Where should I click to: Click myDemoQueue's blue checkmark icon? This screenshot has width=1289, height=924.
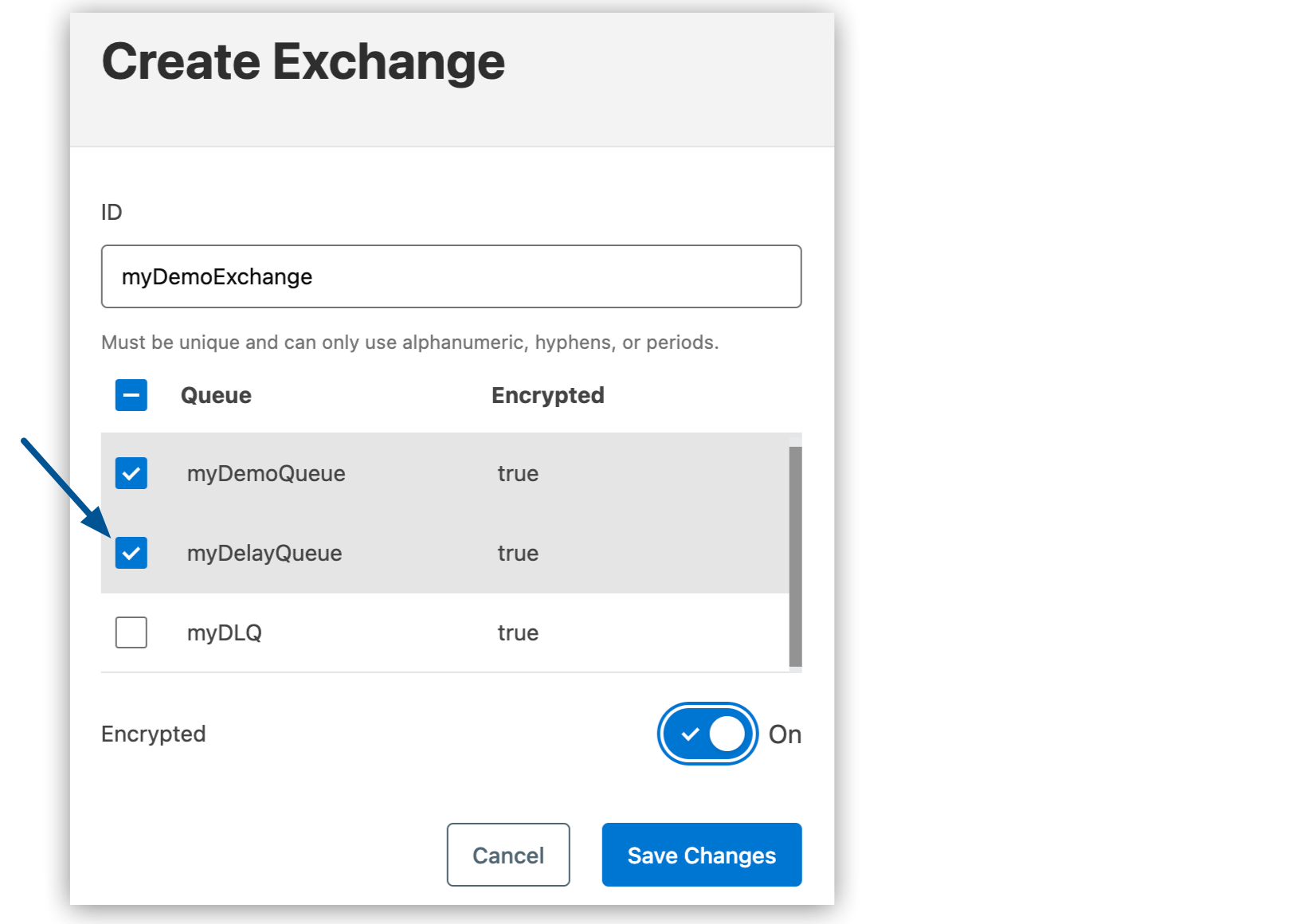tap(131, 473)
